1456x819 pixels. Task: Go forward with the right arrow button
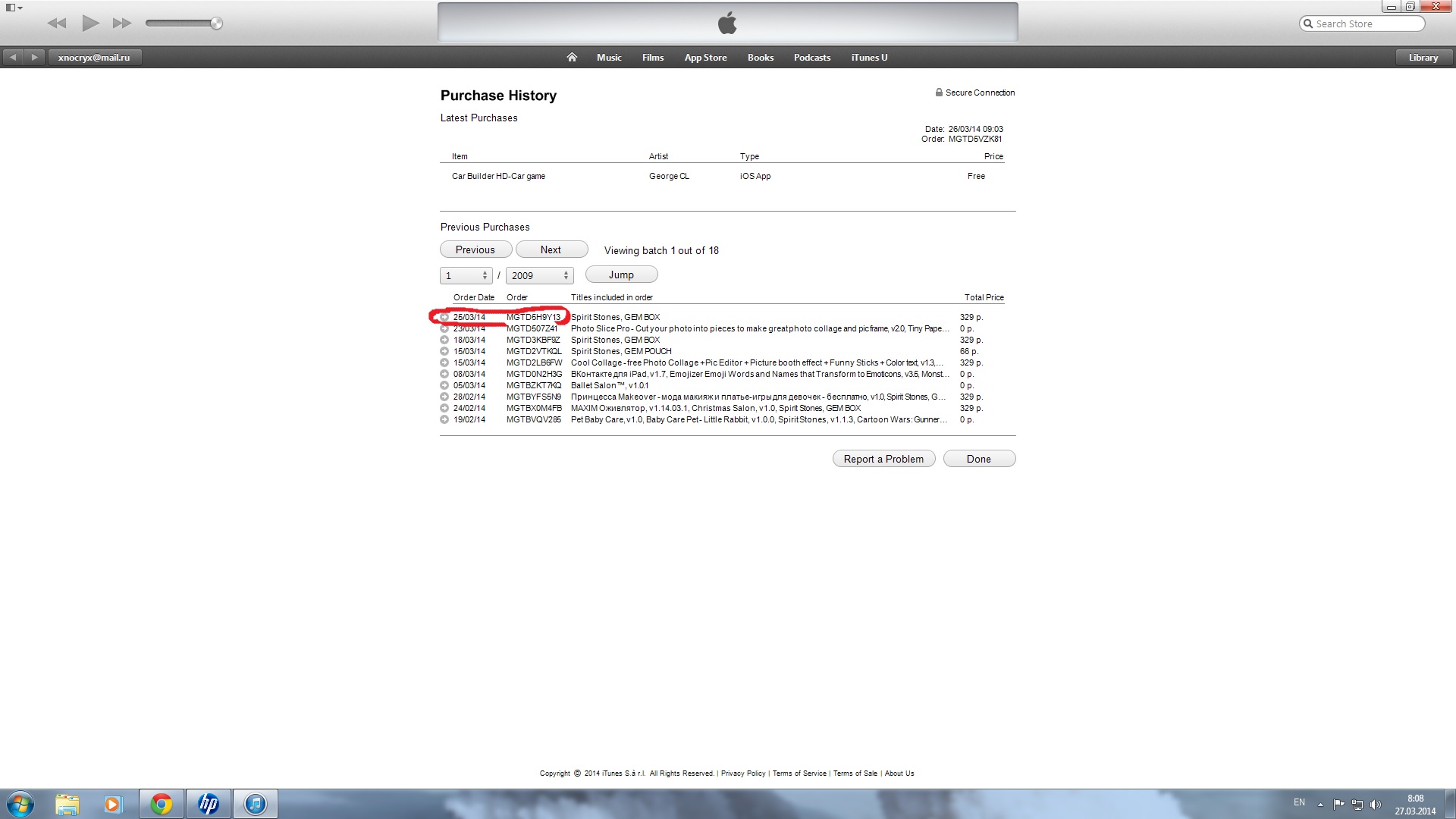click(x=34, y=58)
